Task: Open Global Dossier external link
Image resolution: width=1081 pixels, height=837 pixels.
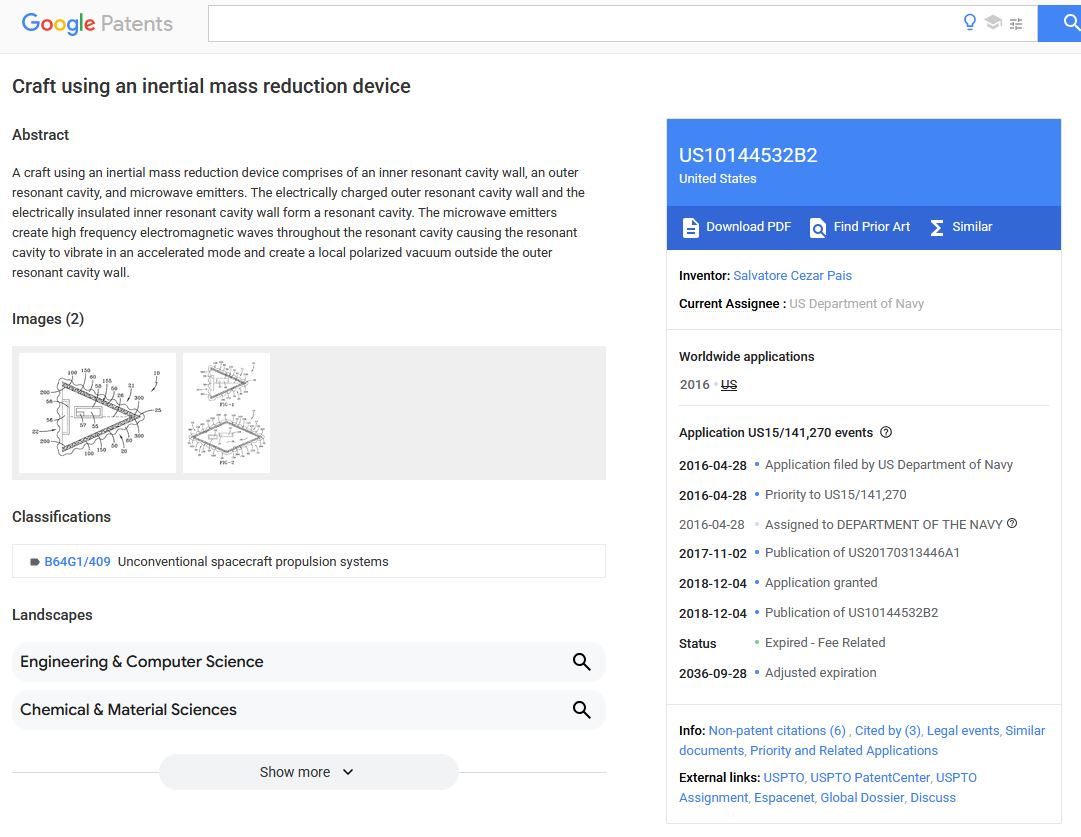Action: [862, 798]
